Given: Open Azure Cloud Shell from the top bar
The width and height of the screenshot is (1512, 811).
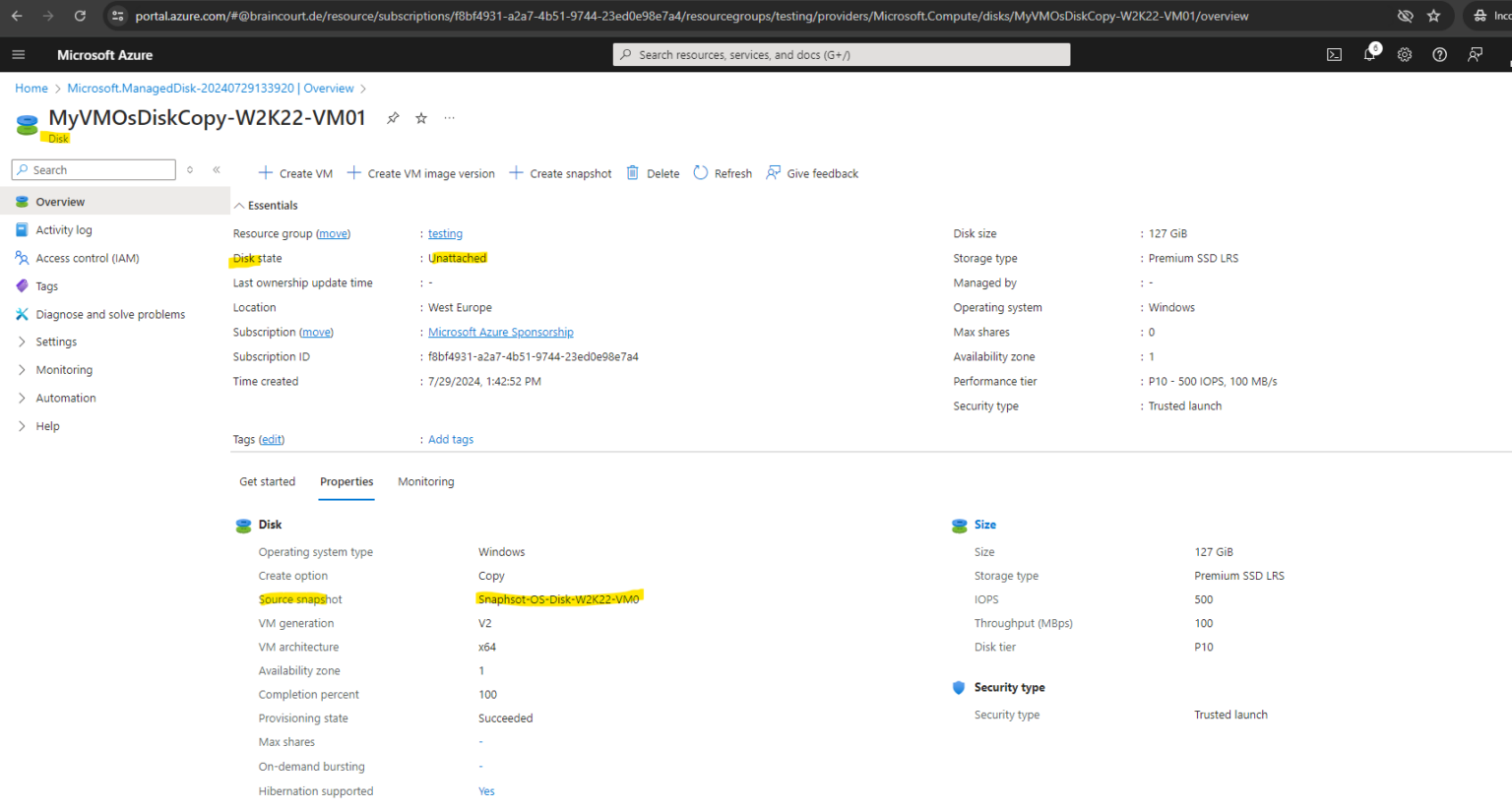Looking at the screenshot, I should pyautogui.click(x=1334, y=54).
